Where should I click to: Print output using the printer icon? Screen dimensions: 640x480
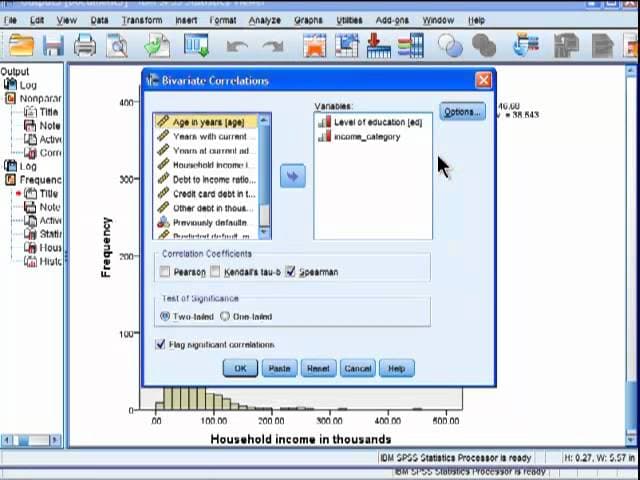pos(85,45)
